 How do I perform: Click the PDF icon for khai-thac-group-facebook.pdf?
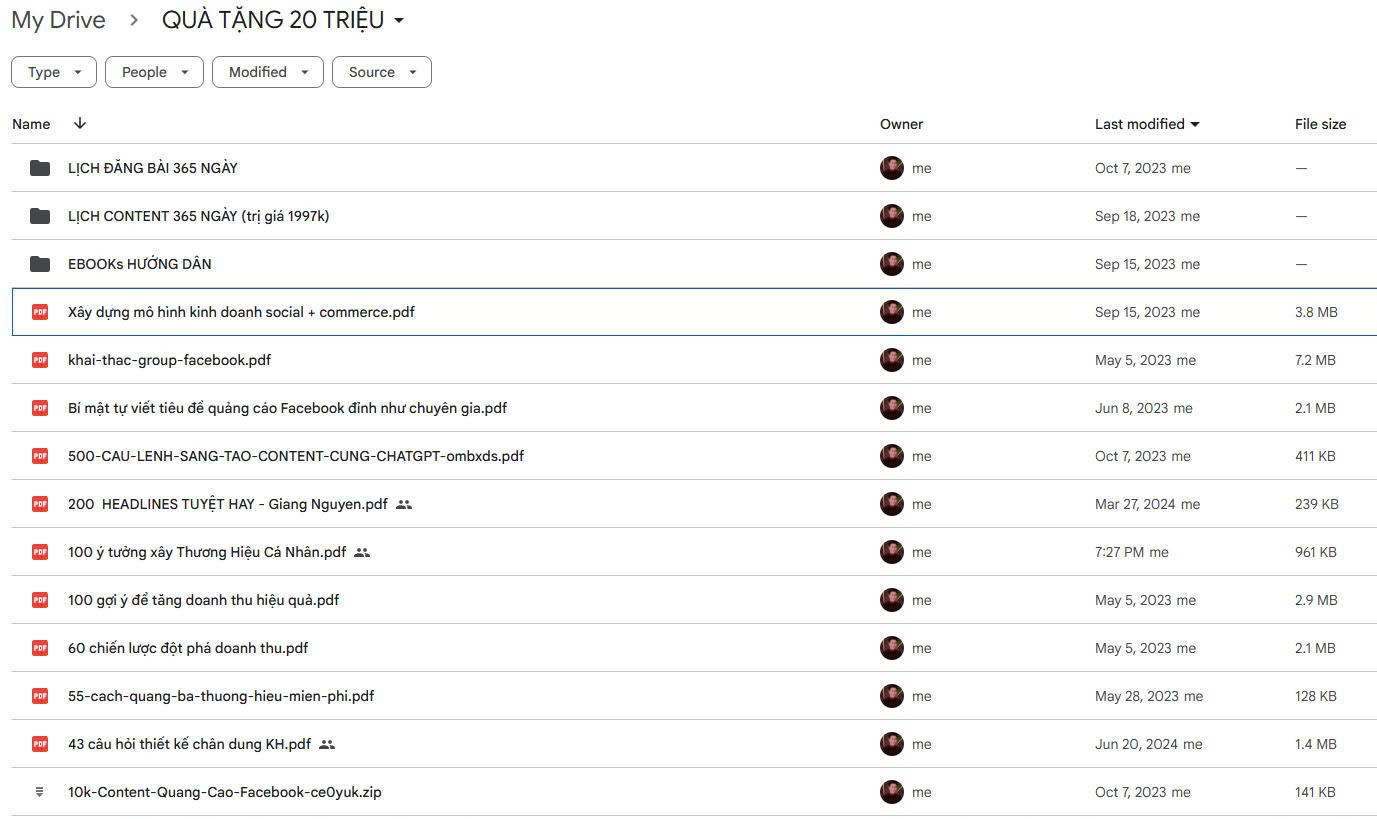pos(40,360)
